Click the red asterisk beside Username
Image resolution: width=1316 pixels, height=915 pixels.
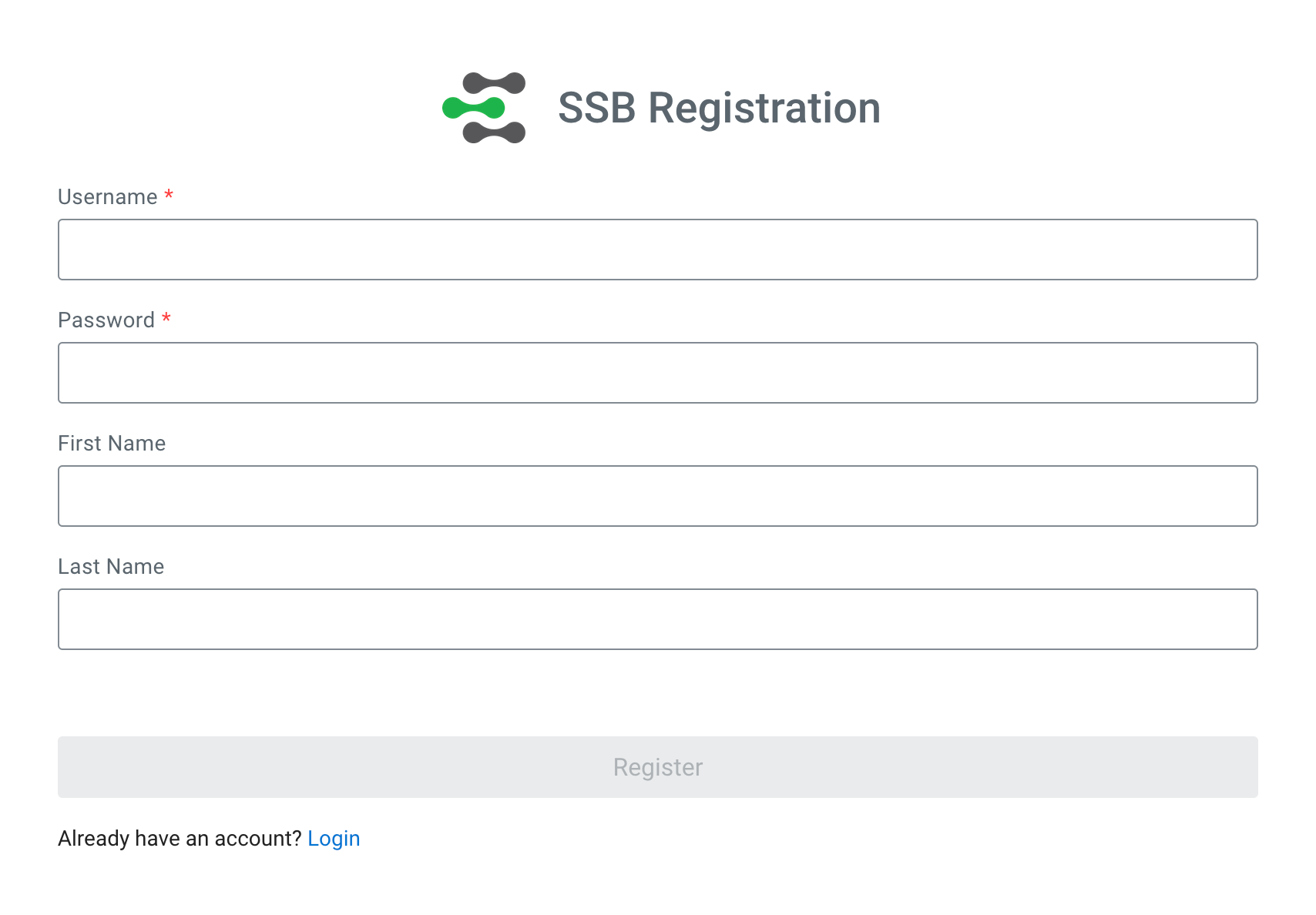169,196
